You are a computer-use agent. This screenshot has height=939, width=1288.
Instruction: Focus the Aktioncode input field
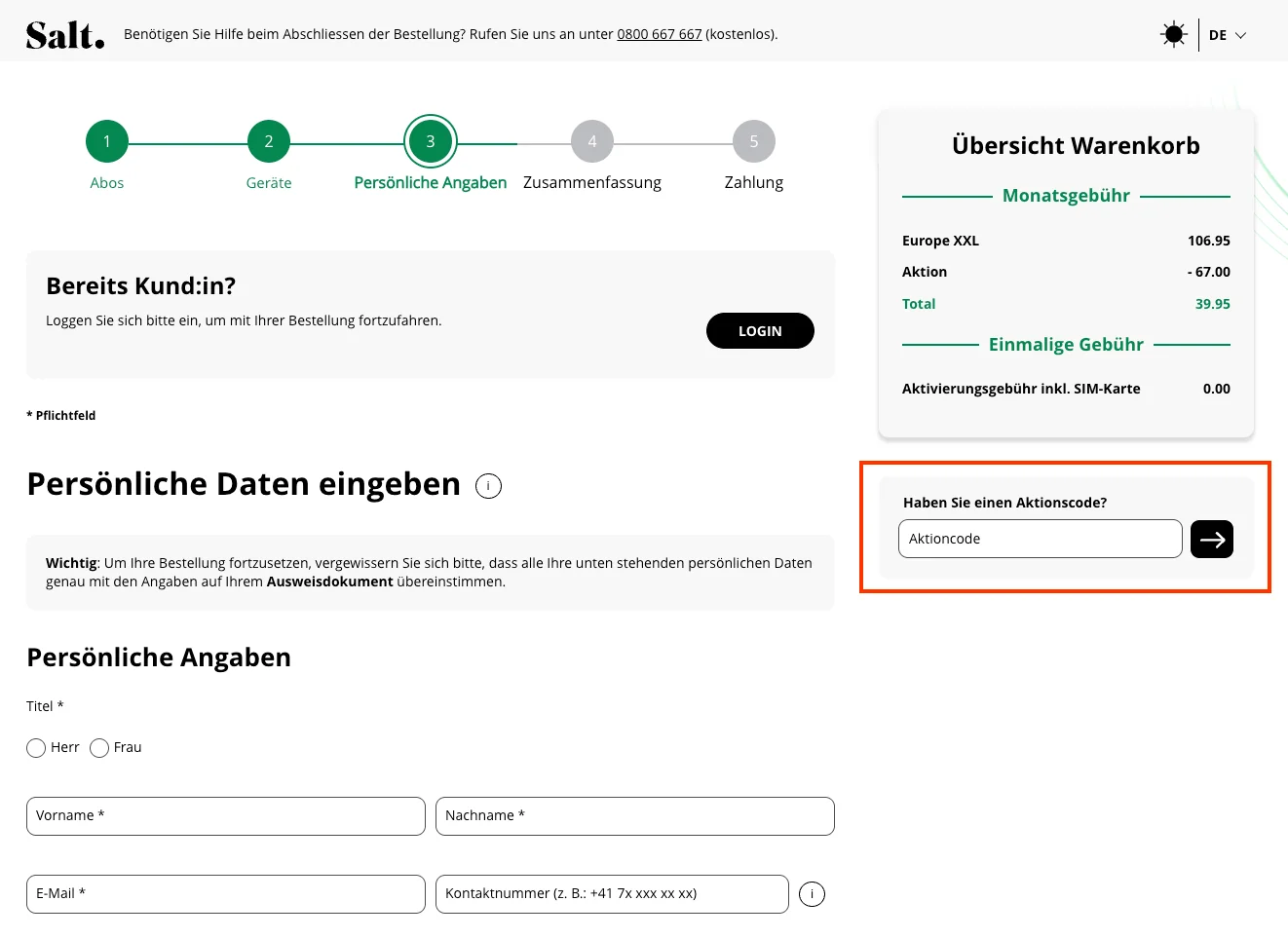[x=1041, y=539]
